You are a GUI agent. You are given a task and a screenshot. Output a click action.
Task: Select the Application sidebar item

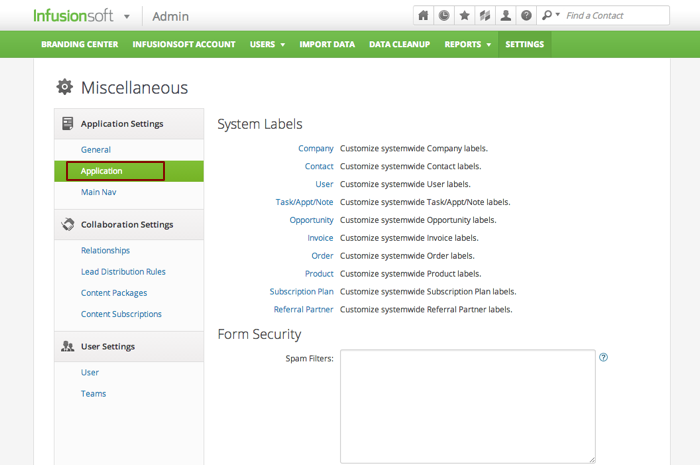click(x=129, y=171)
